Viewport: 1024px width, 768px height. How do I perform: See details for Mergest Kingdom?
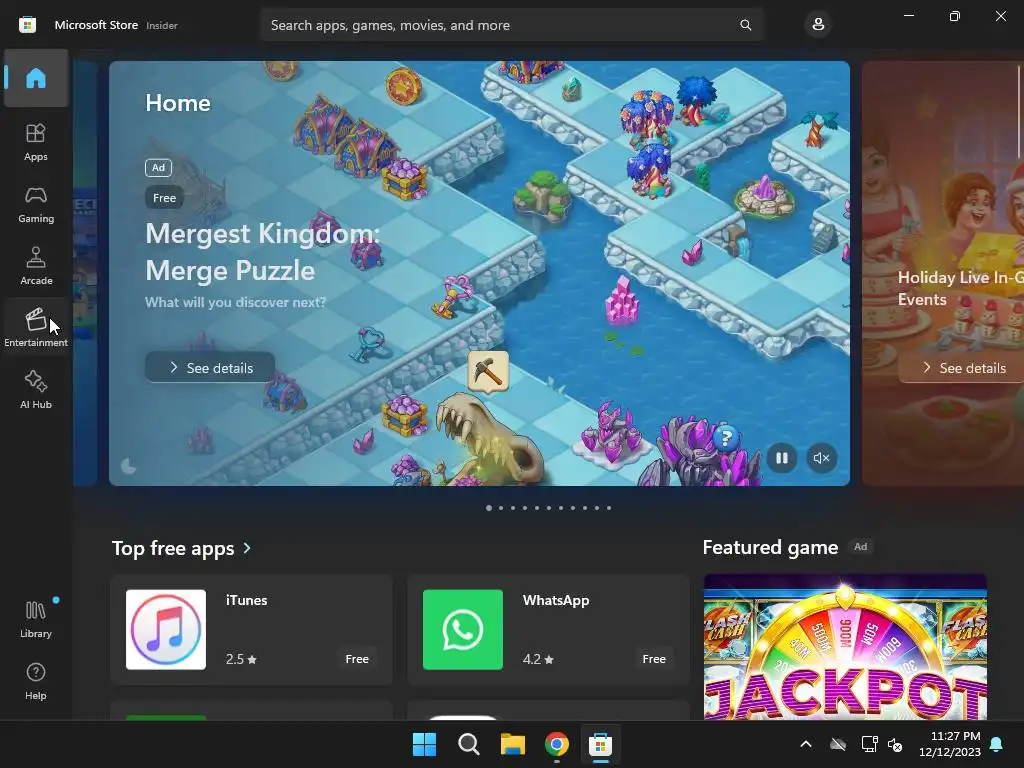[210, 368]
